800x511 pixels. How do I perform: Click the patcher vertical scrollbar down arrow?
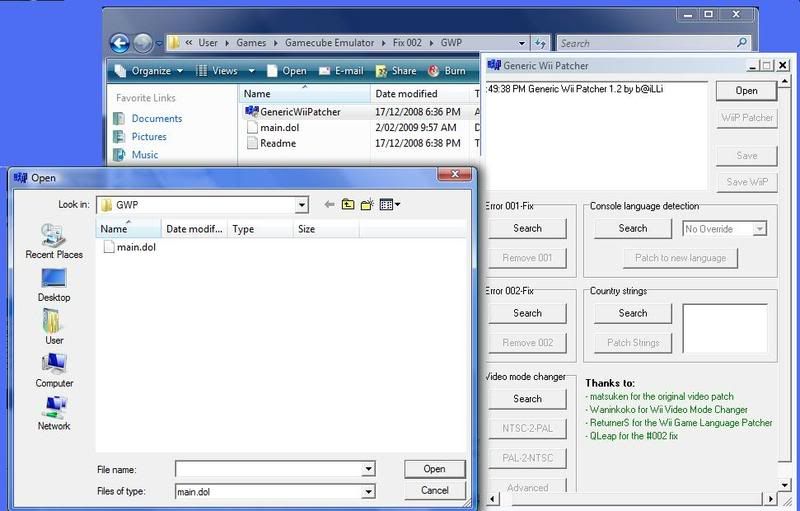[x=785, y=484]
